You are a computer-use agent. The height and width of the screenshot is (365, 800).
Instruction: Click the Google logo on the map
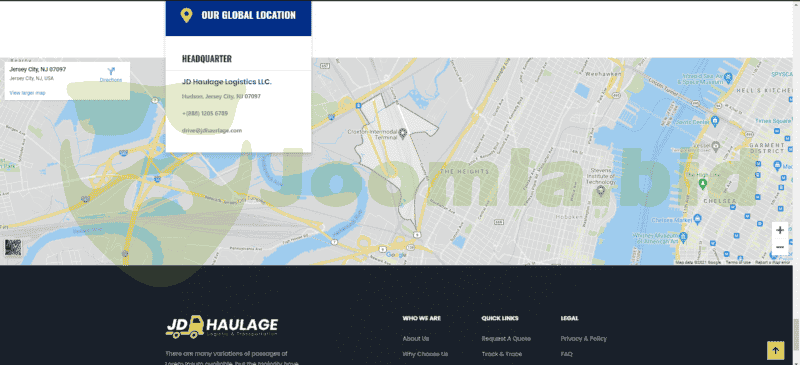coord(396,255)
